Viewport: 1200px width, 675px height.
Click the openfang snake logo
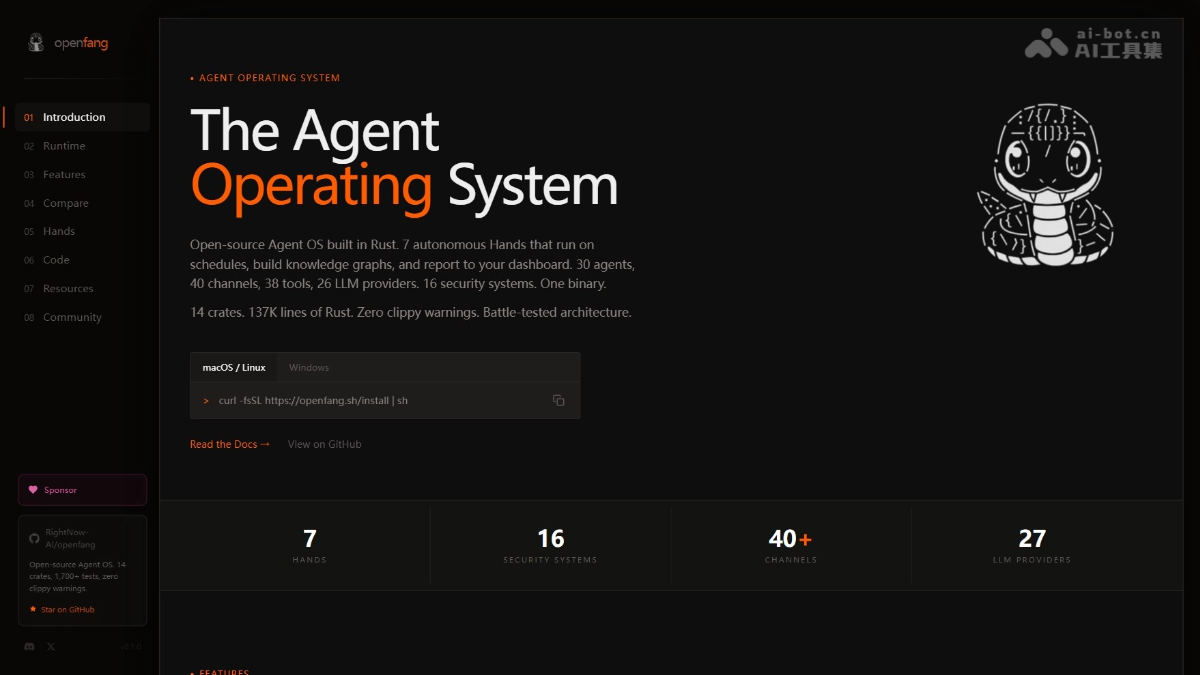pyautogui.click(x=36, y=42)
